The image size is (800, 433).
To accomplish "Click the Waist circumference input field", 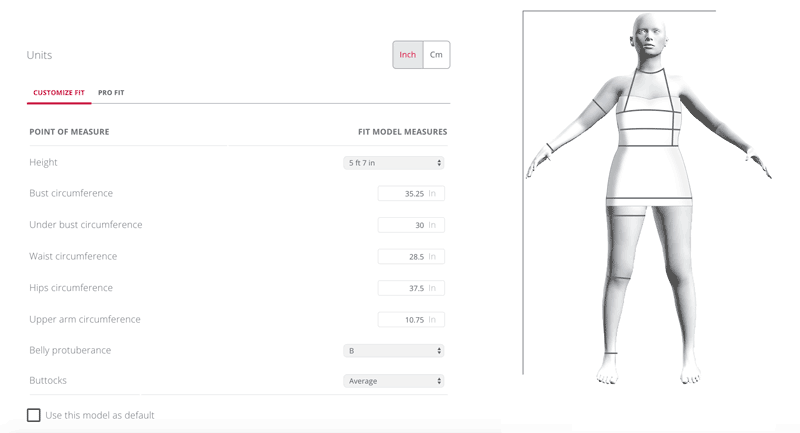I will [x=411, y=257].
